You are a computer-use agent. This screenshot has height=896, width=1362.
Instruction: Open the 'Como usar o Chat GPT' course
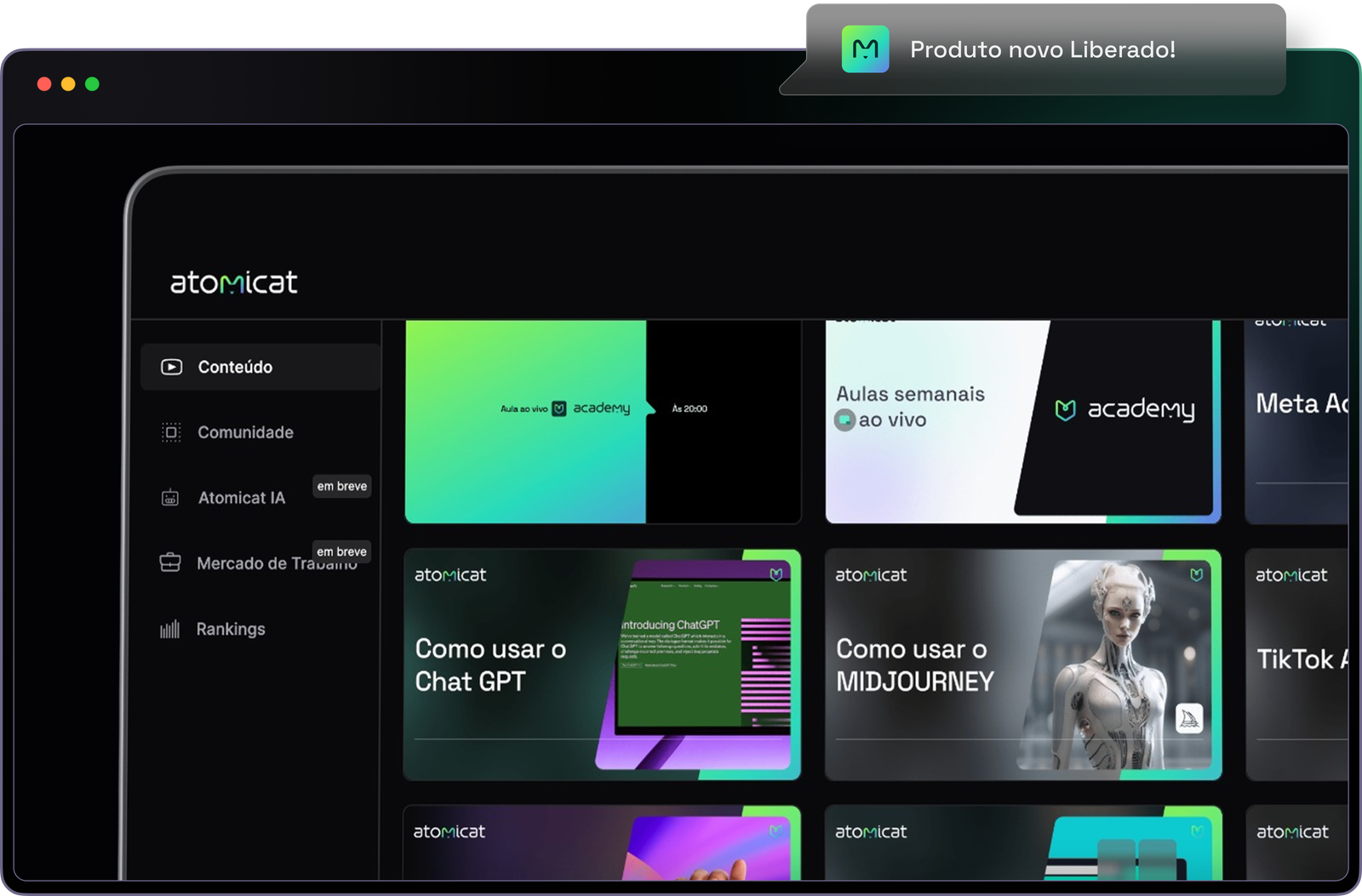pyautogui.click(x=602, y=665)
